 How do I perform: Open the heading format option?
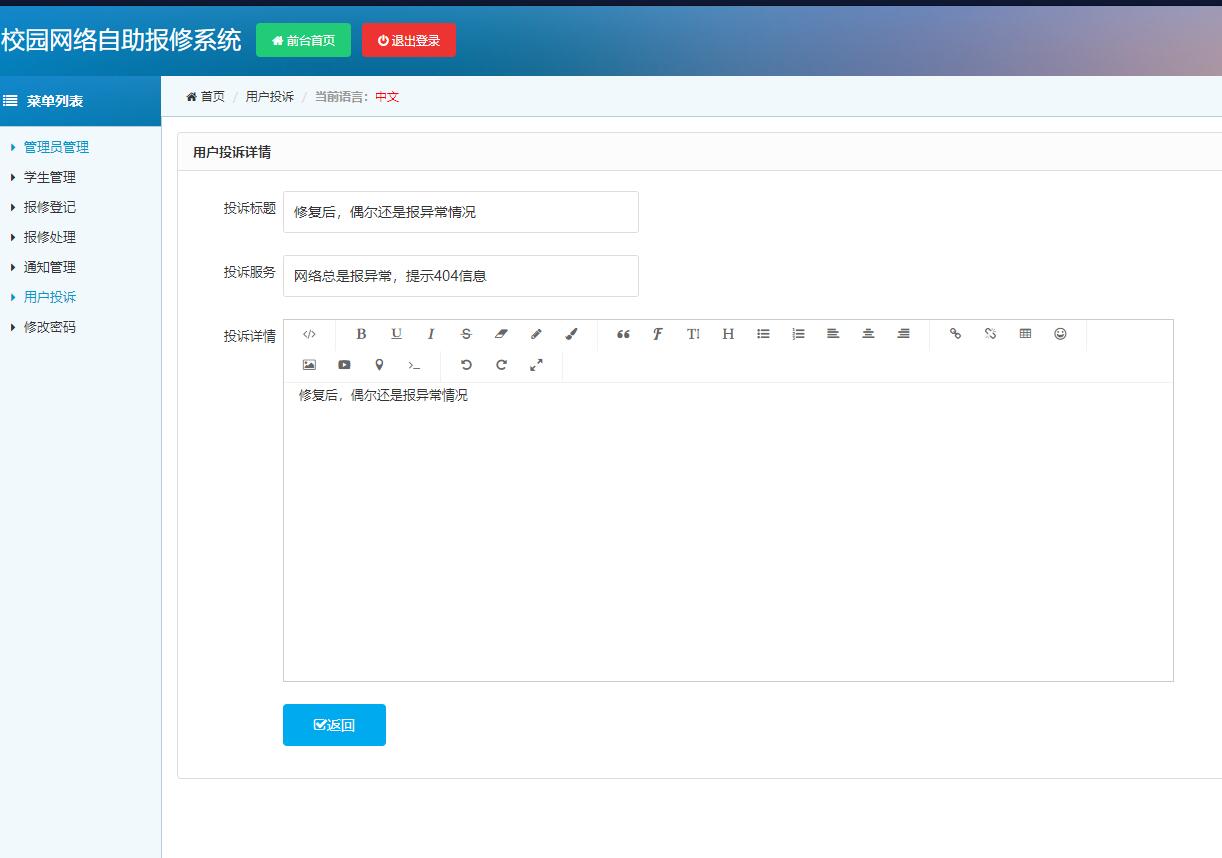click(727, 334)
